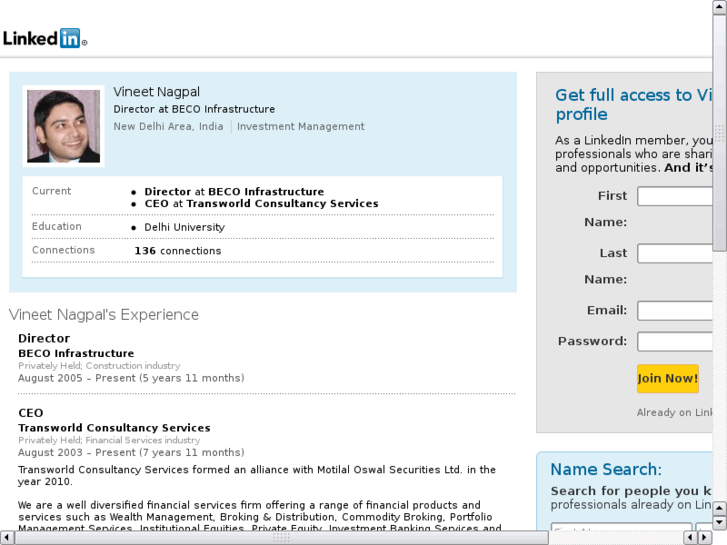727x545 pixels.
Task: Click the Last Name input field
Action: tap(675, 253)
